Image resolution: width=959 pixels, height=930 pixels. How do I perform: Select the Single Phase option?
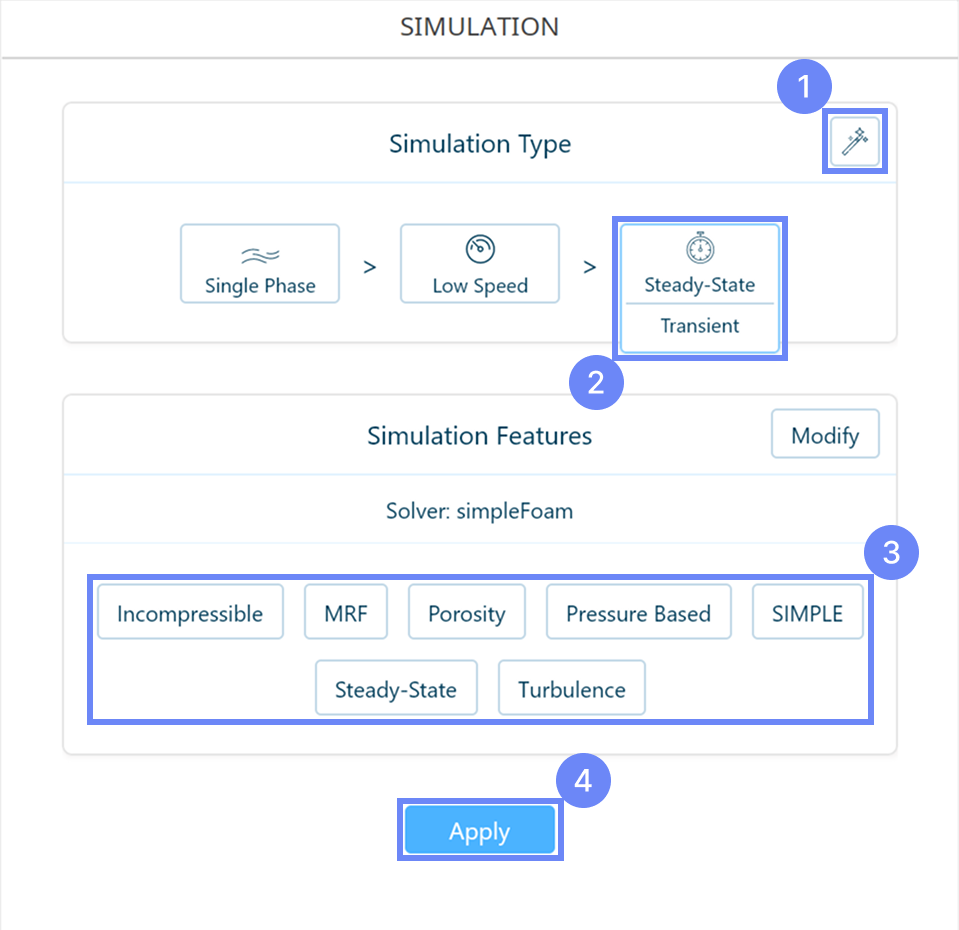coord(260,264)
